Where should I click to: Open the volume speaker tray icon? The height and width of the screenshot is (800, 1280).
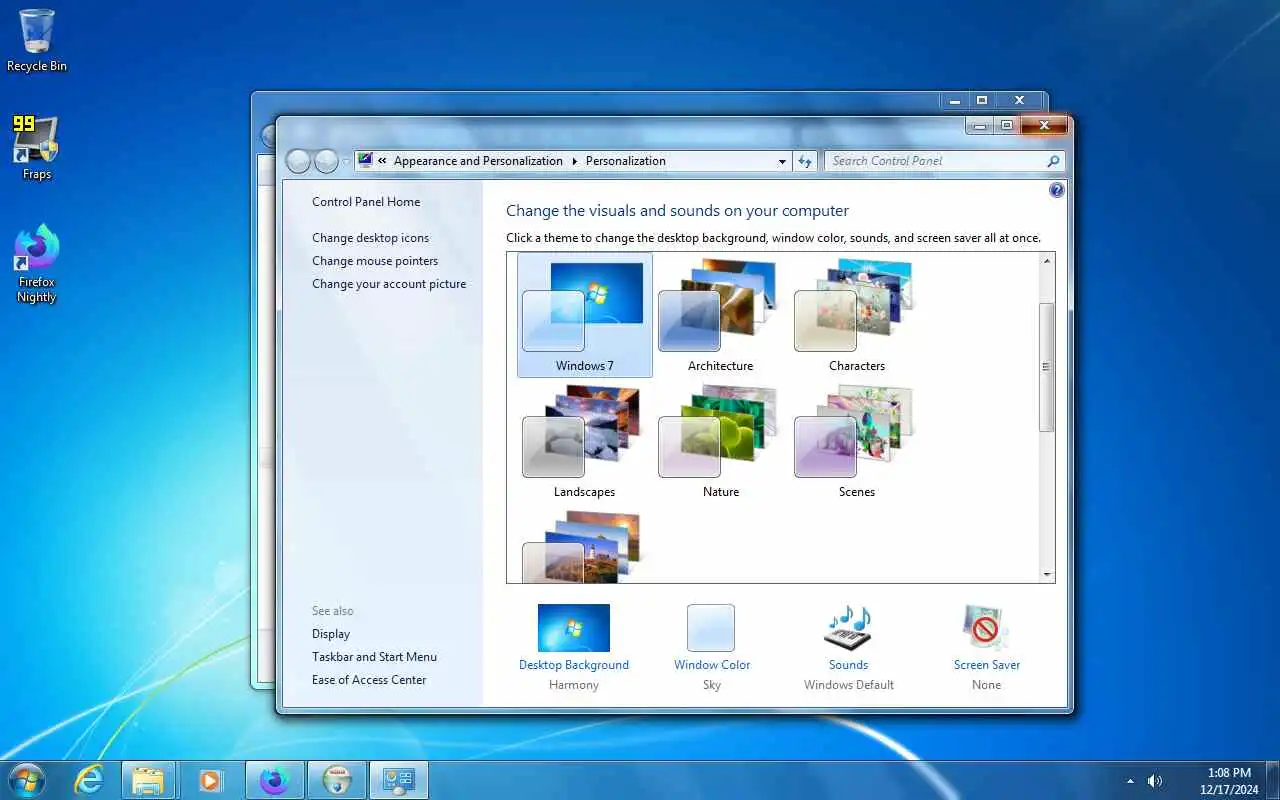(x=1155, y=781)
